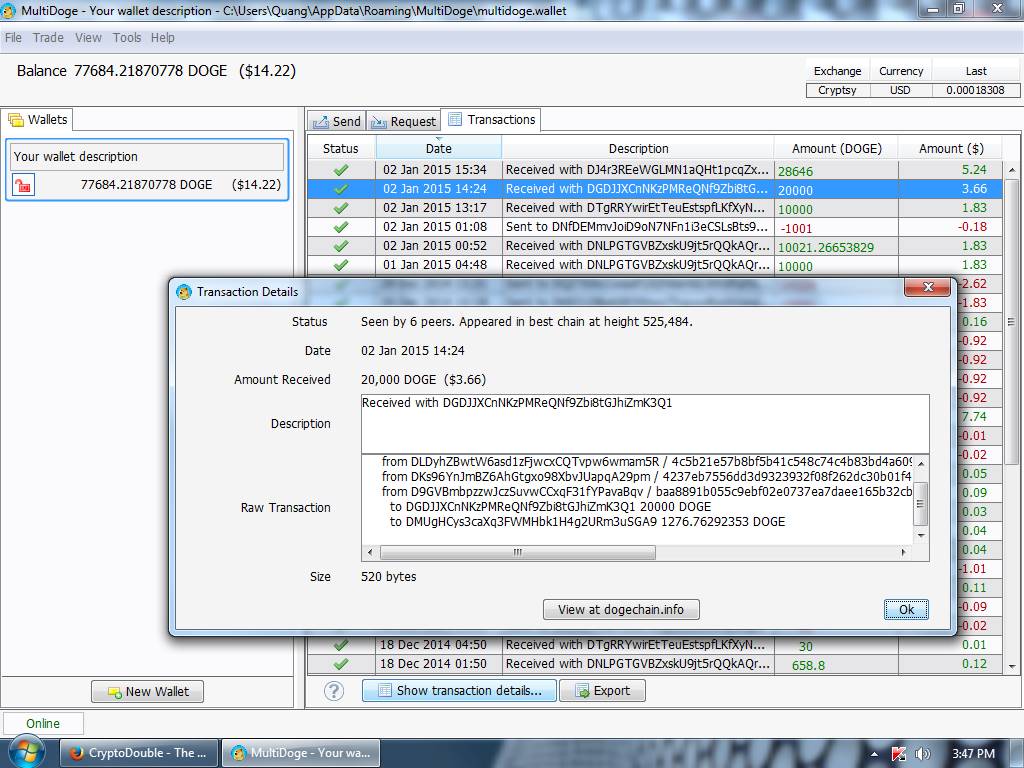Click the USD currency value

[900, 90]
